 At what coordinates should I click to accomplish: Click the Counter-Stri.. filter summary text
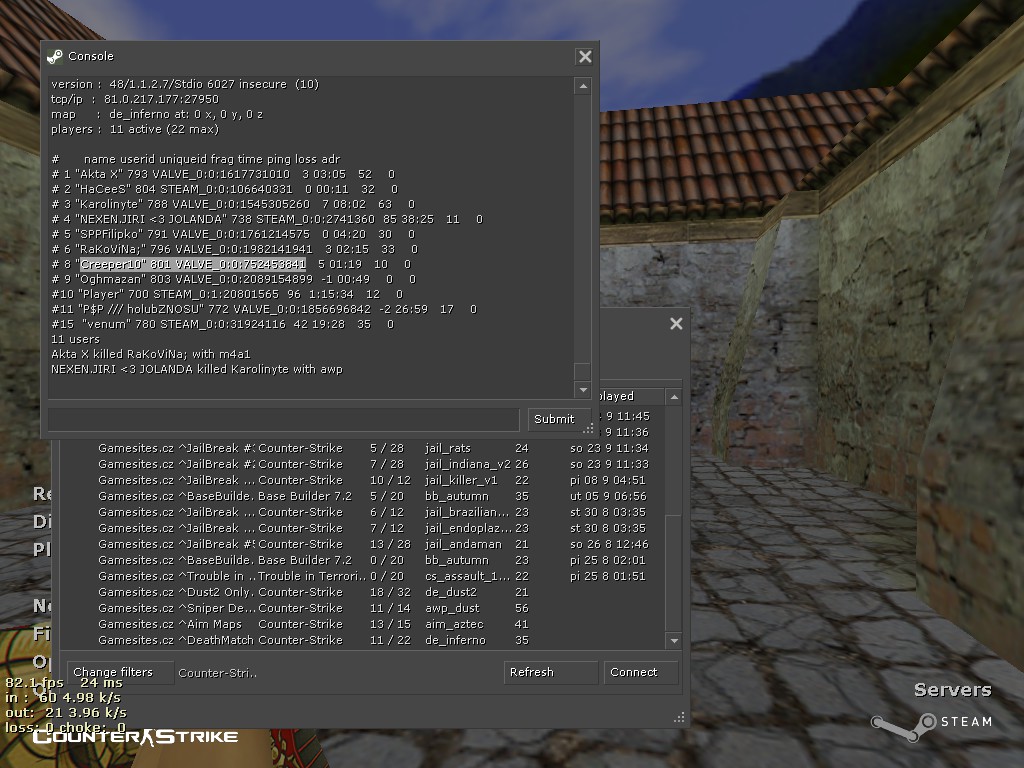pyautogui.click(x=217, y=673)
